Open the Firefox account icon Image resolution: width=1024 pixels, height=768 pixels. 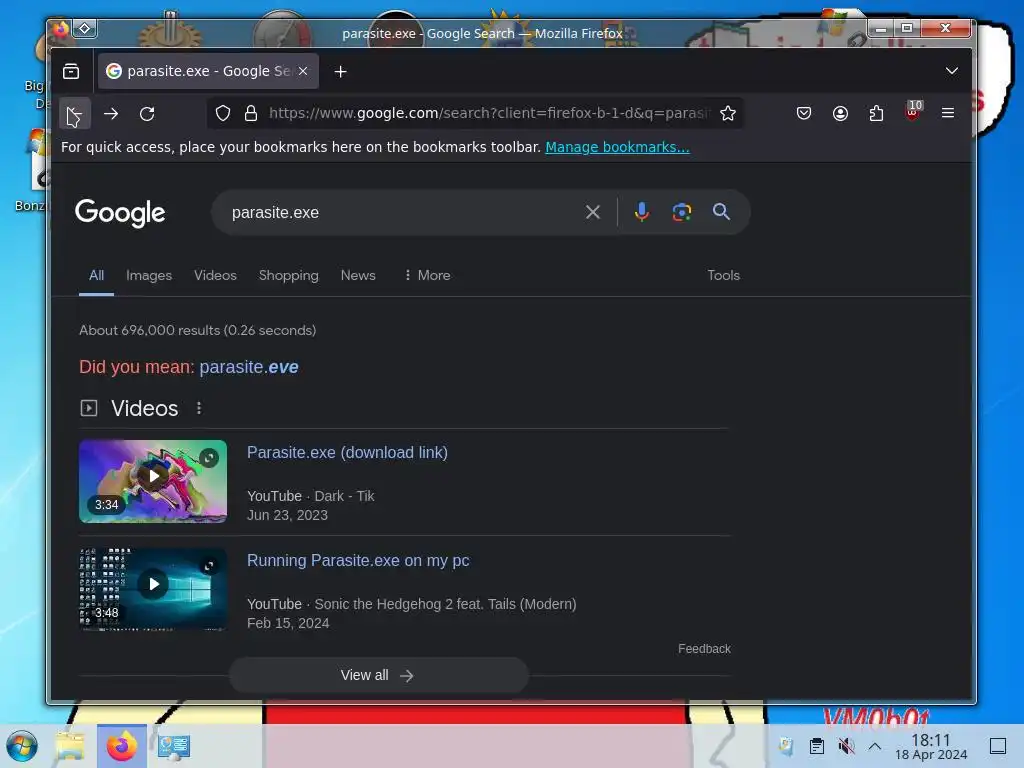[x=840, y=114]
